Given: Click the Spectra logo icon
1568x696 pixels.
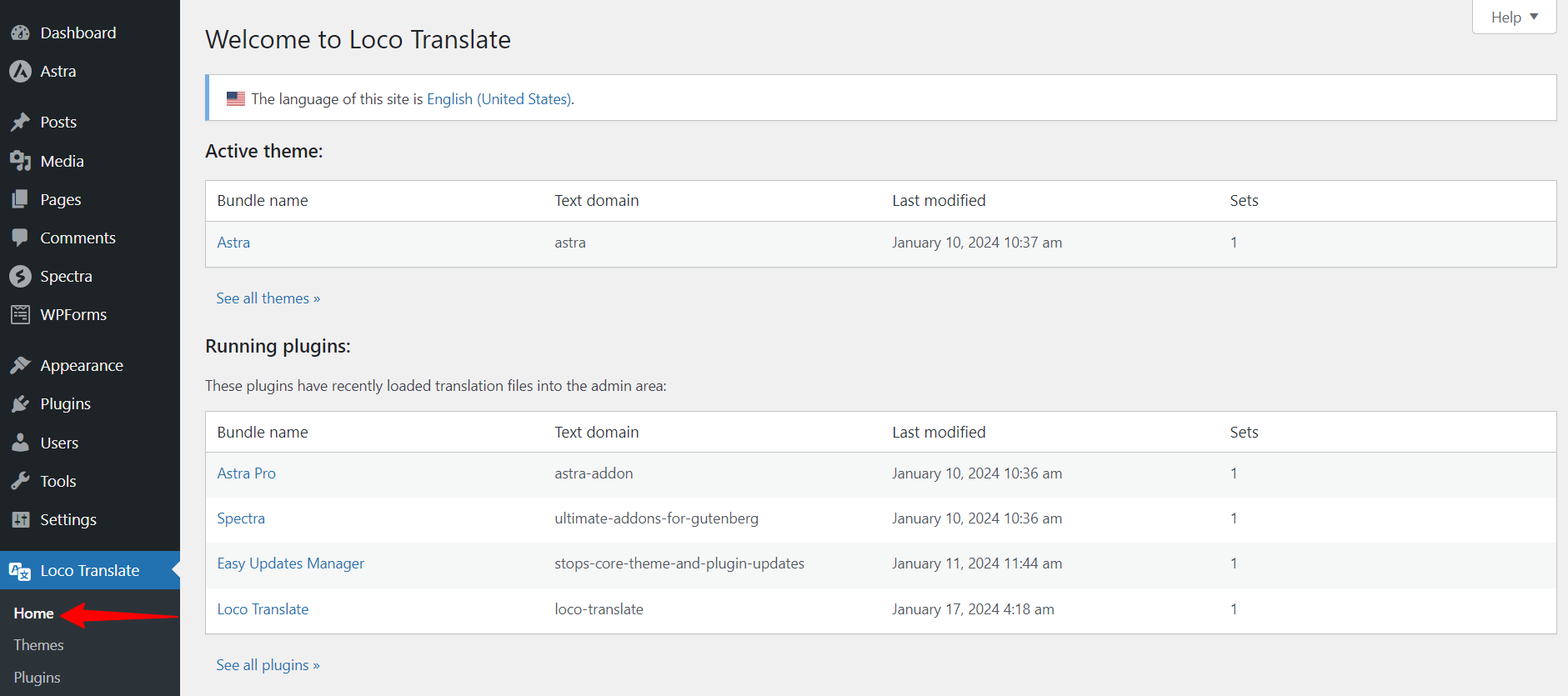Looking at the screenshot, I should pyautogui.click(x=20, y=276).
